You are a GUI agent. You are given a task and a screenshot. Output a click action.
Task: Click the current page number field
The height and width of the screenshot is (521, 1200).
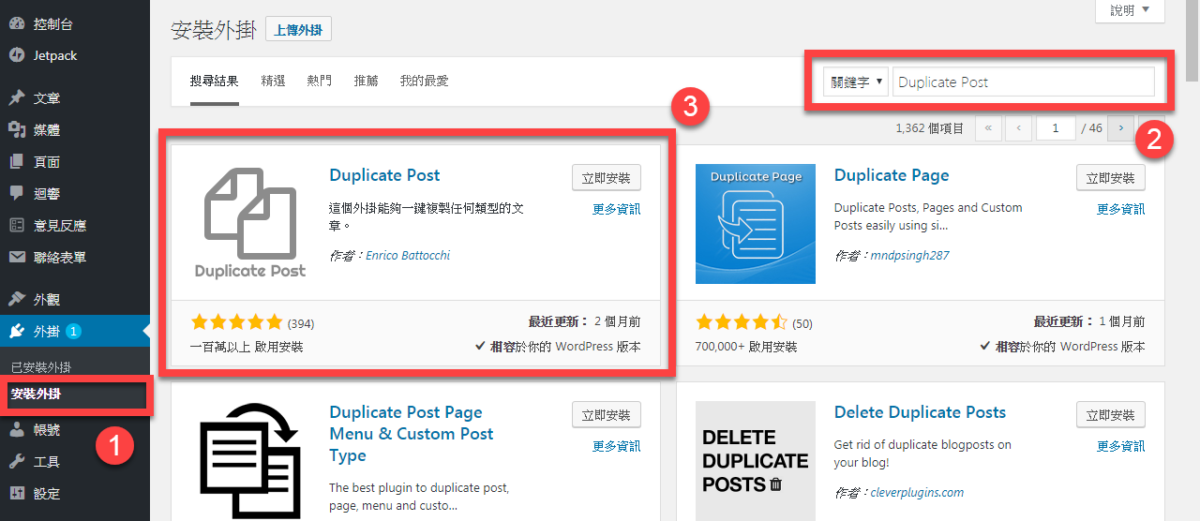tap(1056, 128)
